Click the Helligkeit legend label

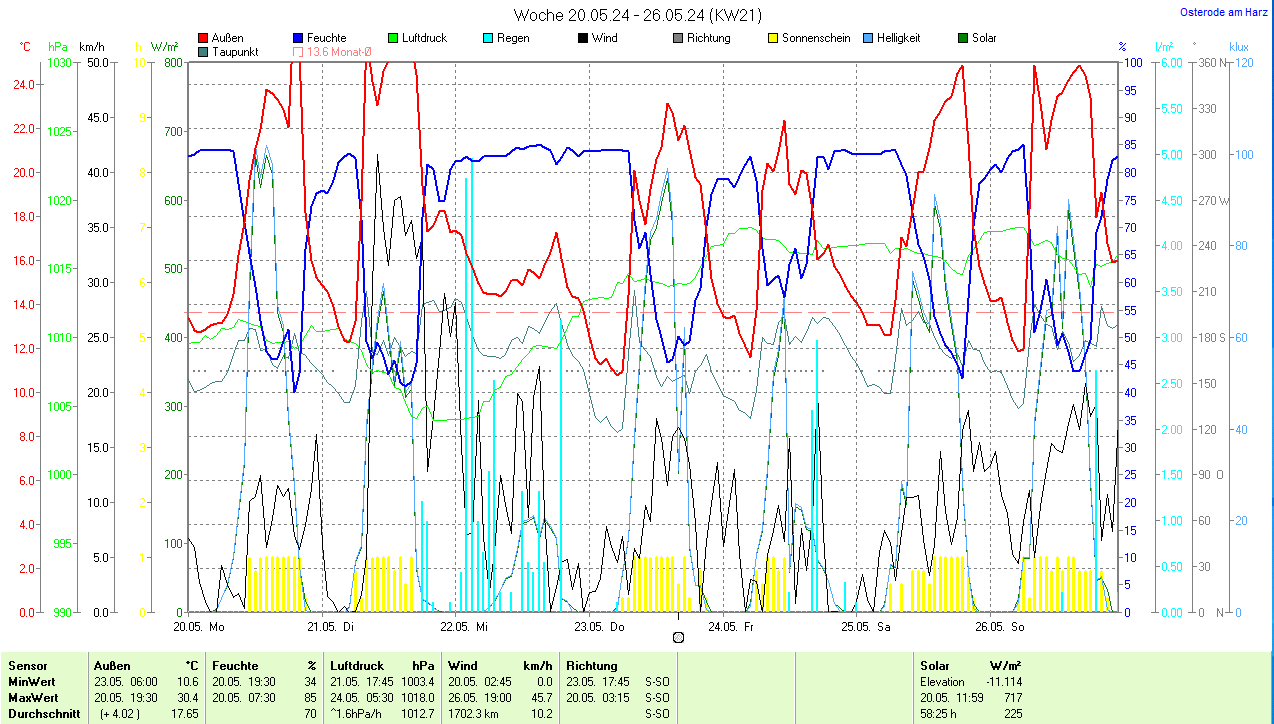pyautogui.click(x=898, y=38)
